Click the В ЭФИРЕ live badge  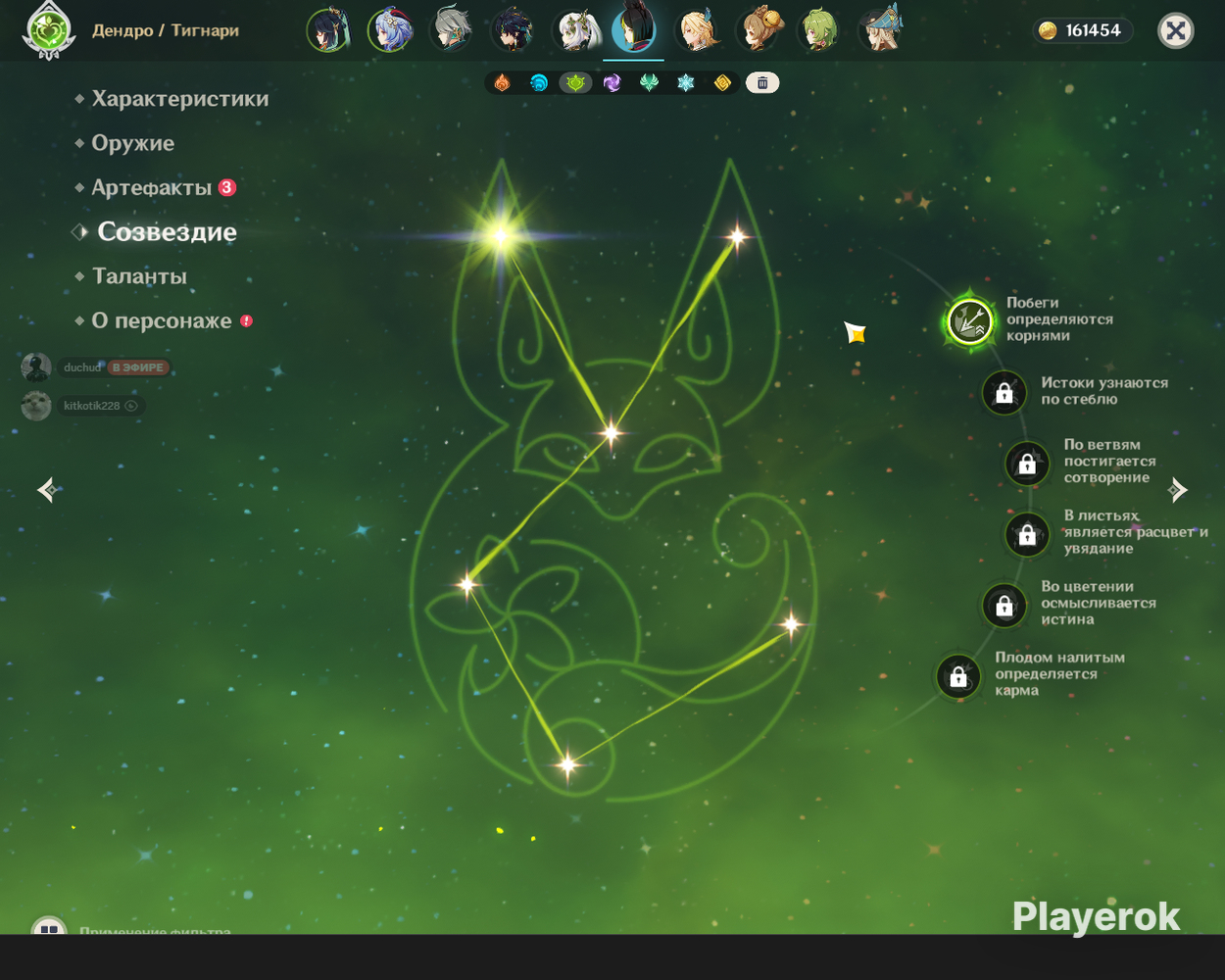click(x=138, y=367)
